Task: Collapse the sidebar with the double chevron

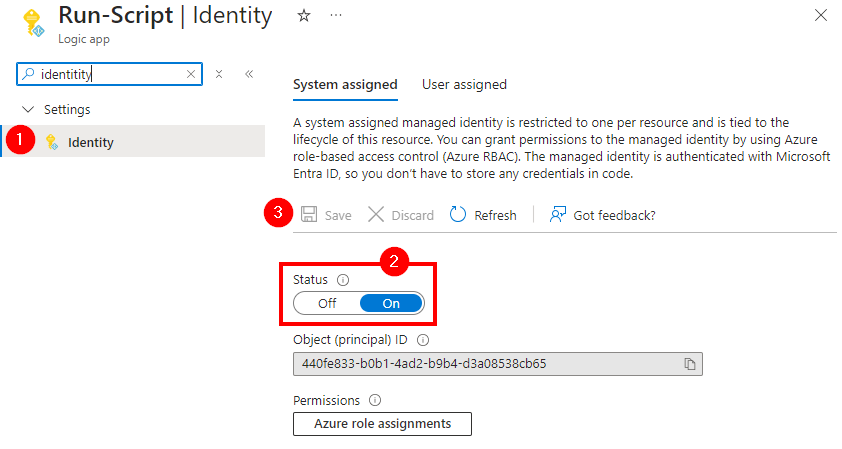Action: 249,74
